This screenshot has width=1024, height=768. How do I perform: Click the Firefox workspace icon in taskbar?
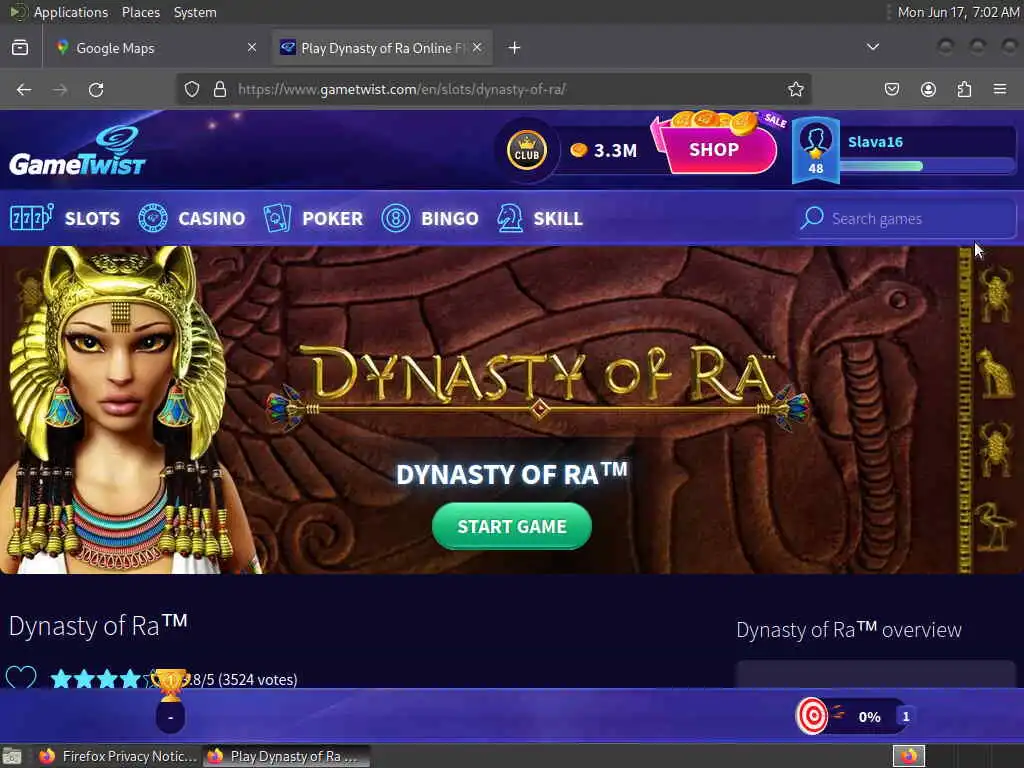(x=908, y=756)
